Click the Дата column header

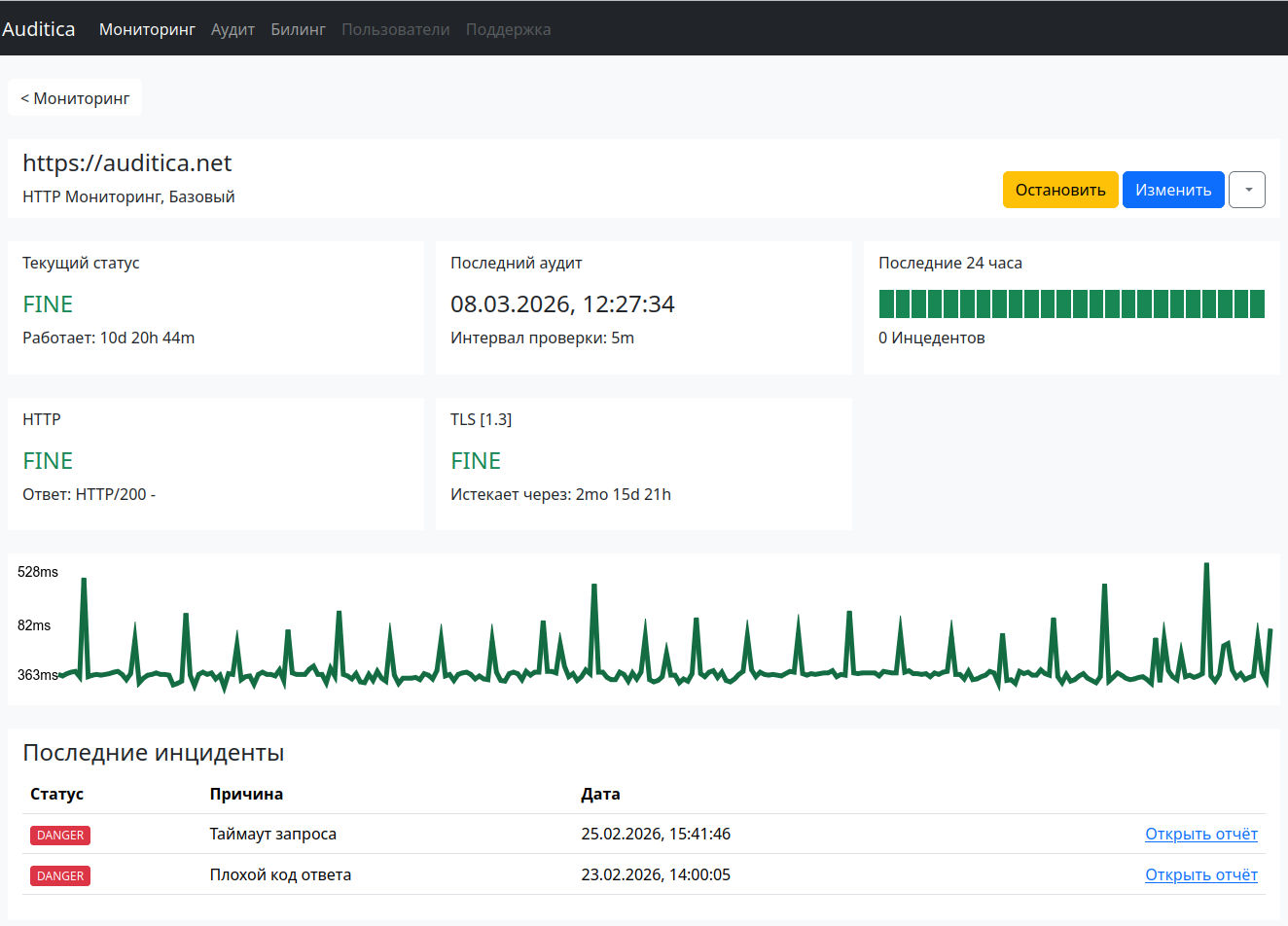(x=600, y=794)
